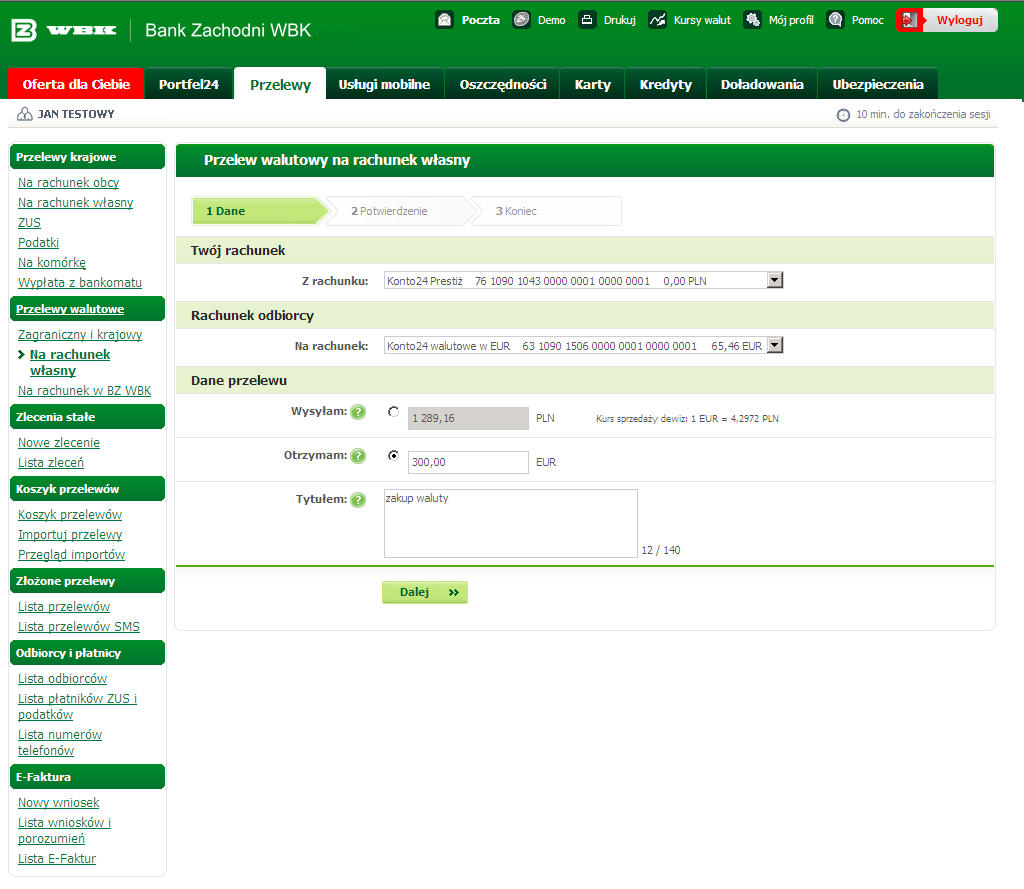This screenshot has height=889, width=1024.
Task: Switch to the Kredyty tab
Action: coord(665,84)
